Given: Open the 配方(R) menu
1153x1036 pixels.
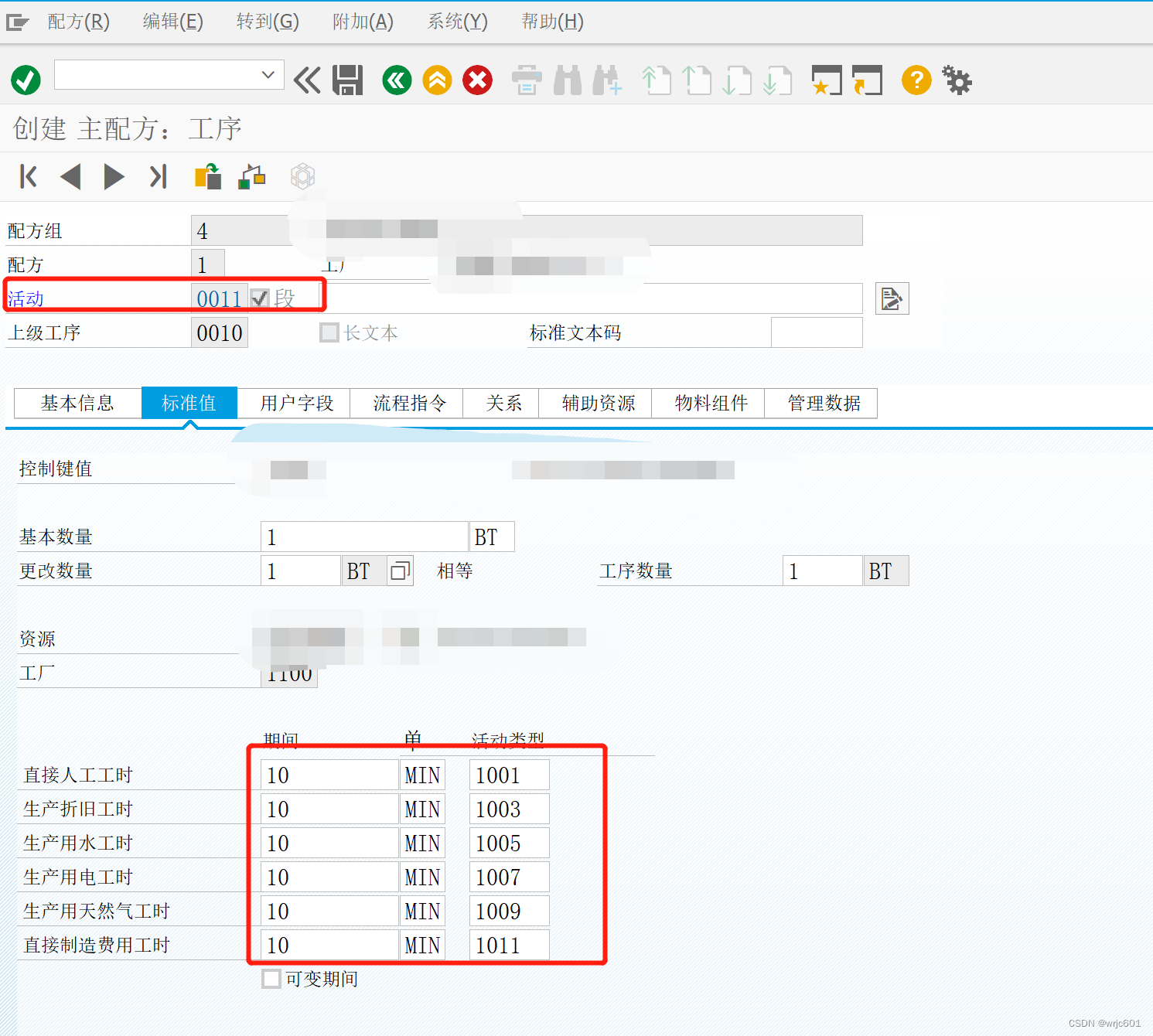Looking at the screenshot, I should [79, 22].
